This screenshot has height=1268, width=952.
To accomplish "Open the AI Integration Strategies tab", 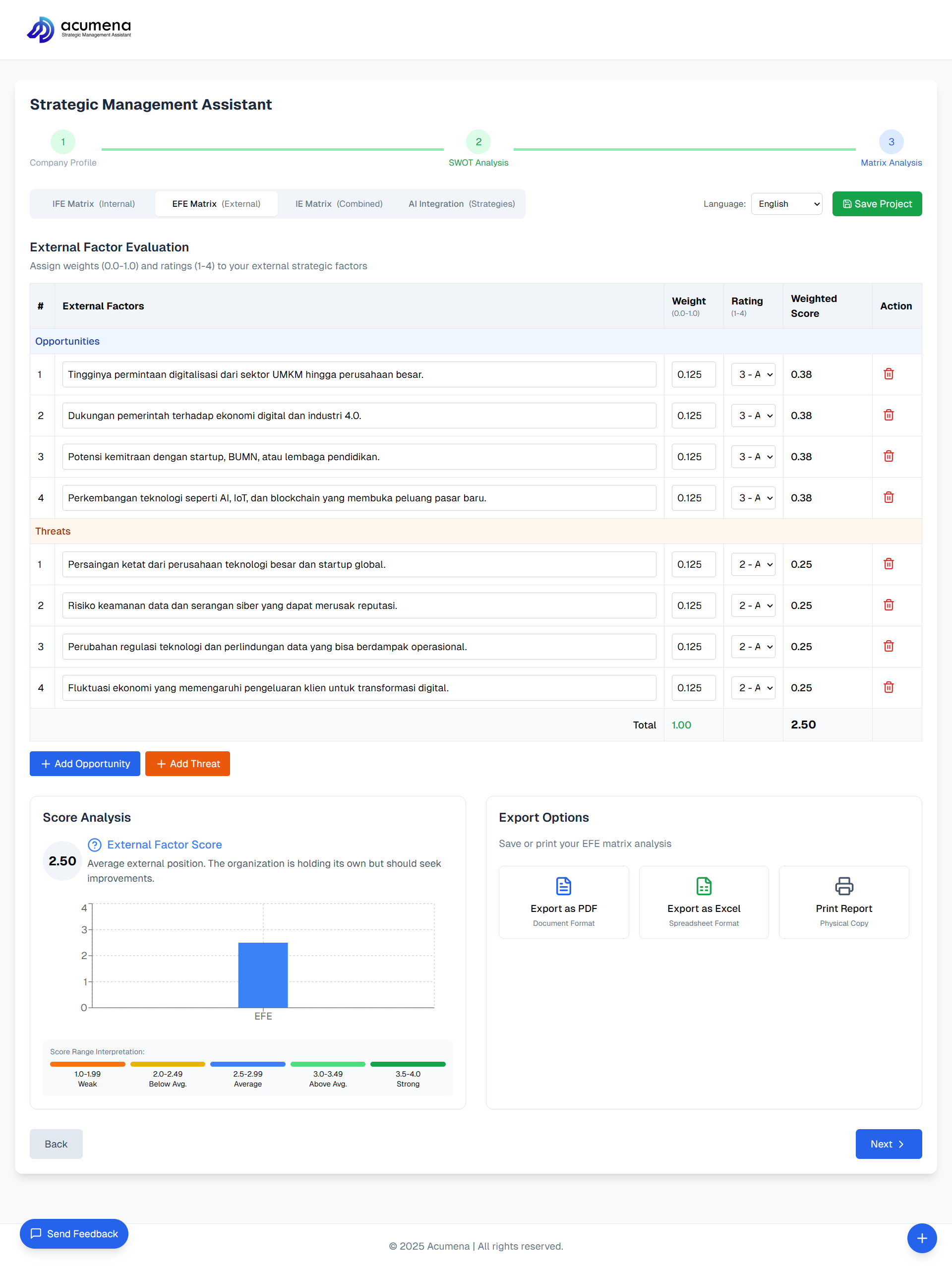I will pyautogui.click(x=461, y=203).
